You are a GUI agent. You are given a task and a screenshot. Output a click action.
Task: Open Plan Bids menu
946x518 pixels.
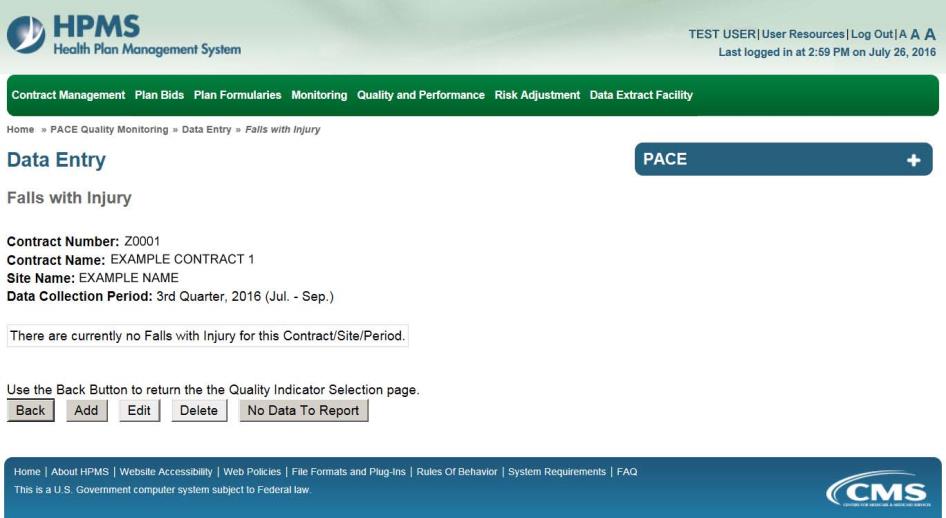(x=159, y=95)
